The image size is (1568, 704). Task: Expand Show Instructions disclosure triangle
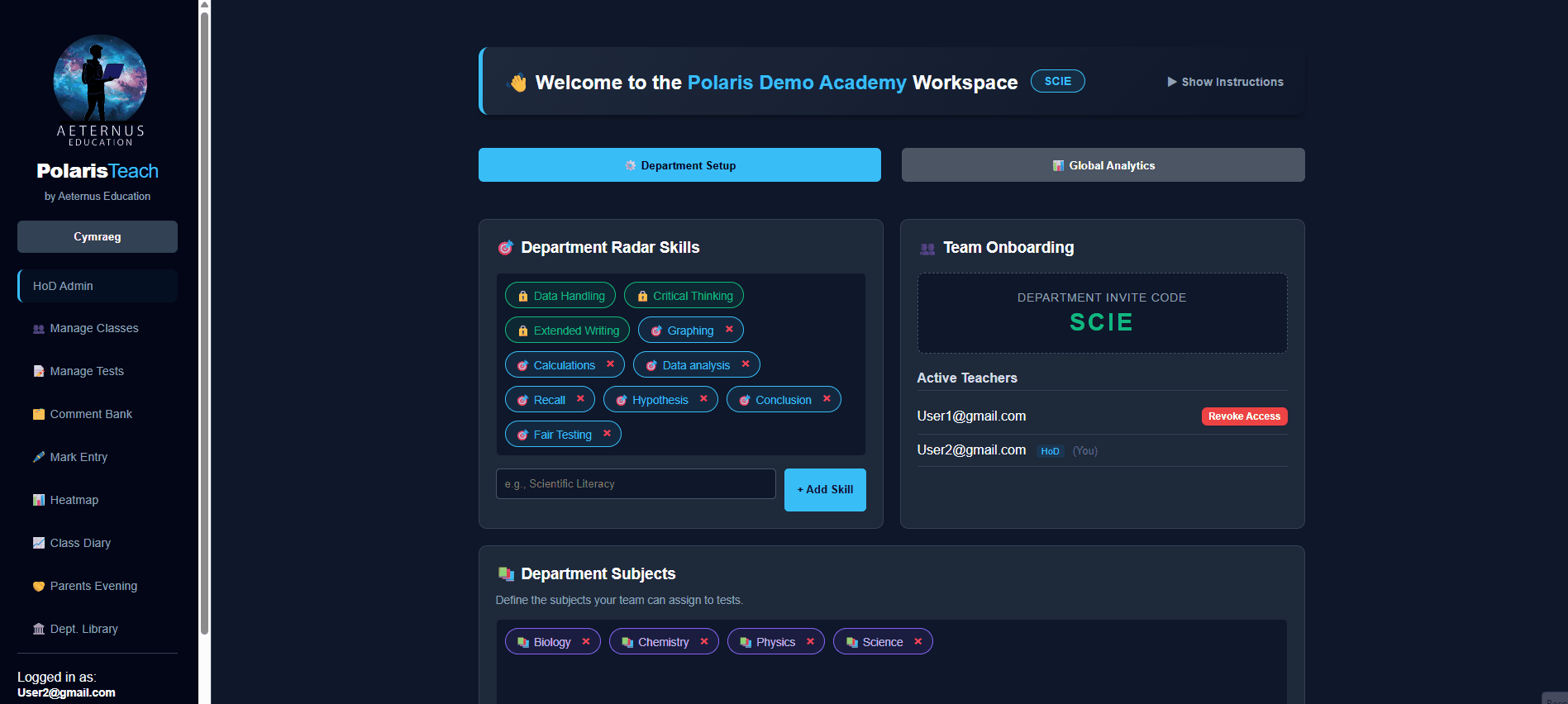pyautogui.click(x=1171, y=82)
